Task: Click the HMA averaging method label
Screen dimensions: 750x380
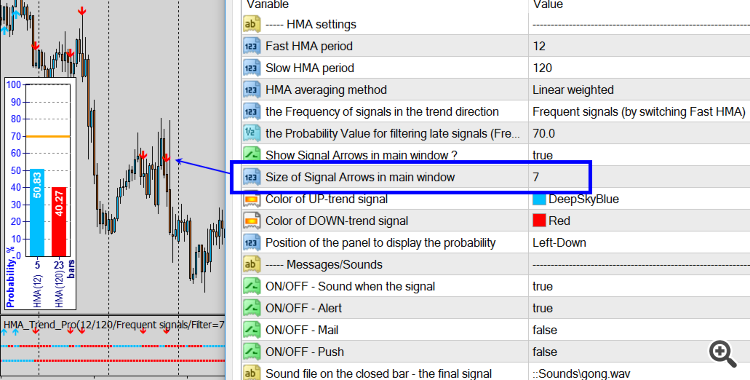Action: 326,90
